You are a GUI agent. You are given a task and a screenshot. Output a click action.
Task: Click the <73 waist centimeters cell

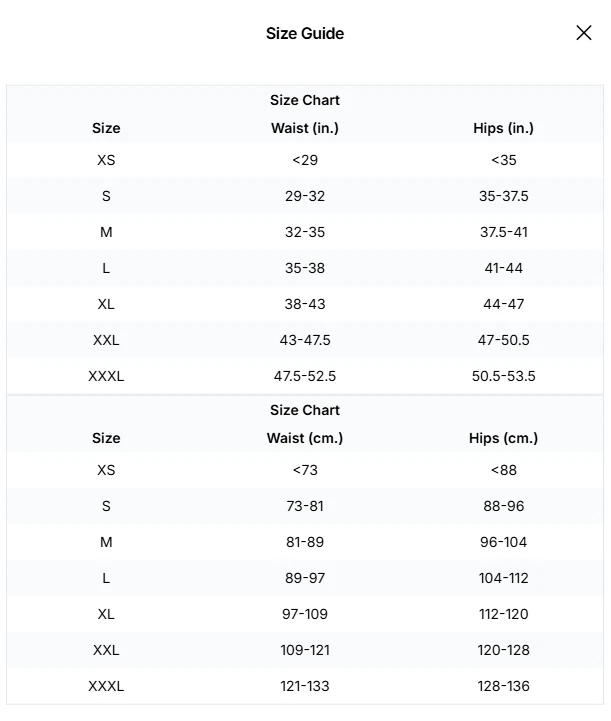305,470
